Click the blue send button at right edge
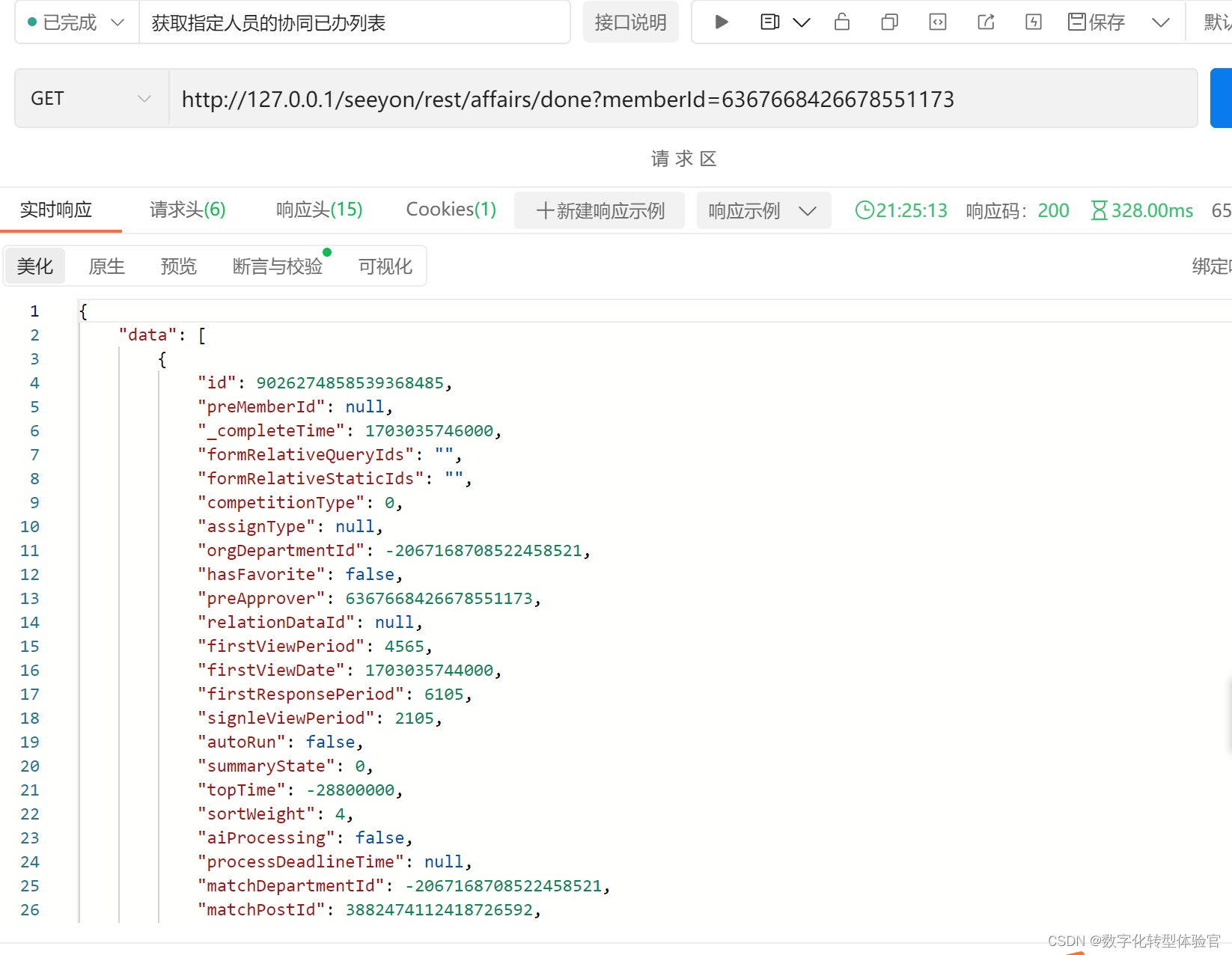This screenshot has height=955, width=1232. coord(1222,98)
